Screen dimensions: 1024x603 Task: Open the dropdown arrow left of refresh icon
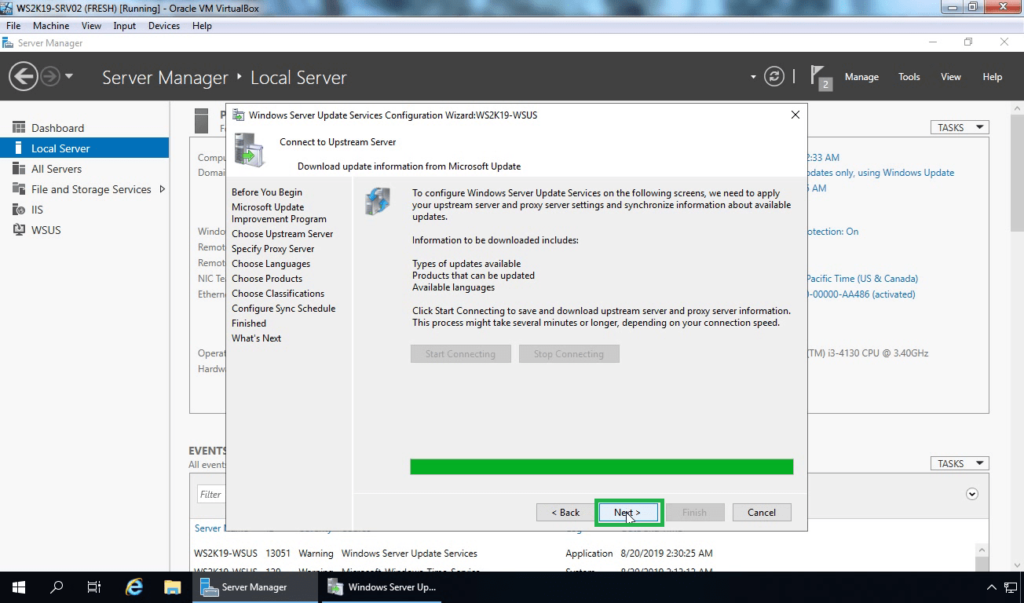point(753,76)
